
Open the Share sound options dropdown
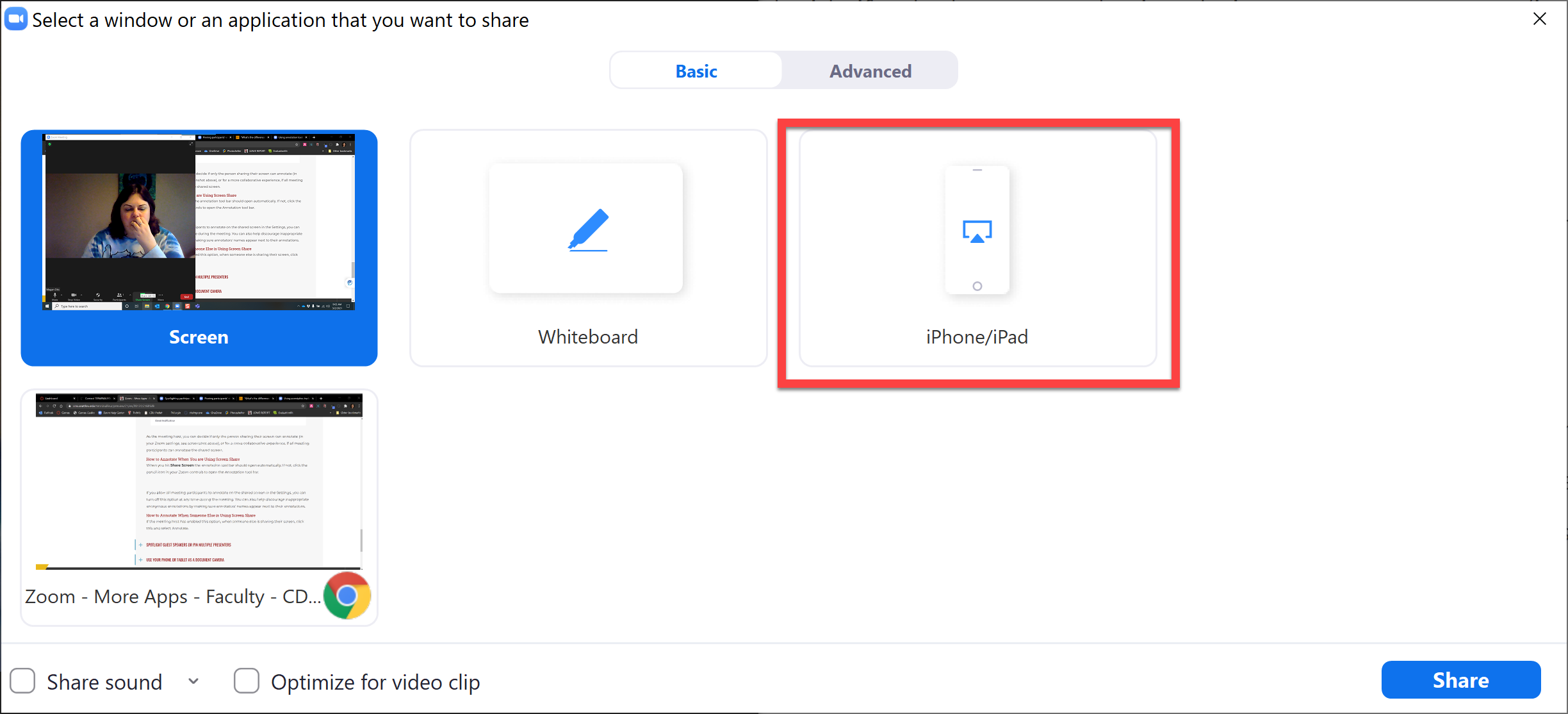click(193, 681)
